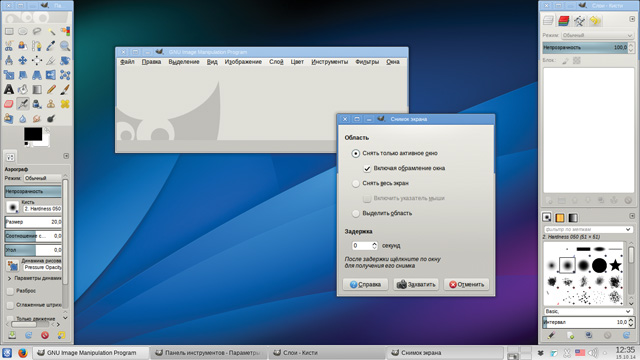Select the Alignment tool

[x=37, y=60]
